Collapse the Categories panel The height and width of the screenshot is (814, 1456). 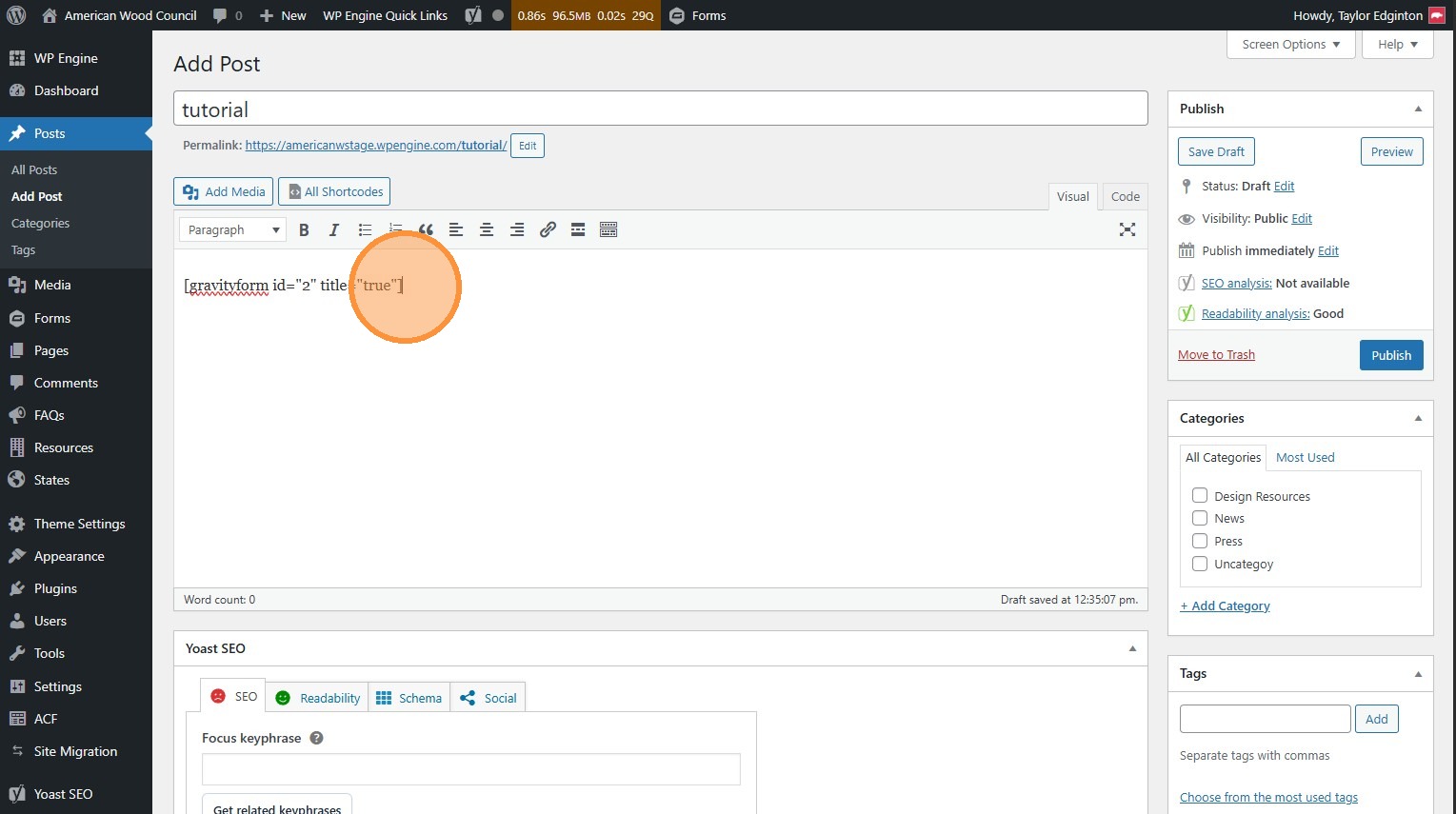click(x=1418, y=418)
